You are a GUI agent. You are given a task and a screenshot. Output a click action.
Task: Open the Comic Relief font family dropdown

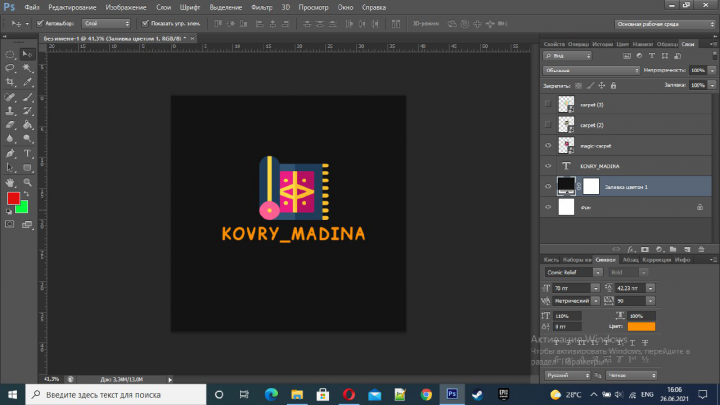coord(597,272)
